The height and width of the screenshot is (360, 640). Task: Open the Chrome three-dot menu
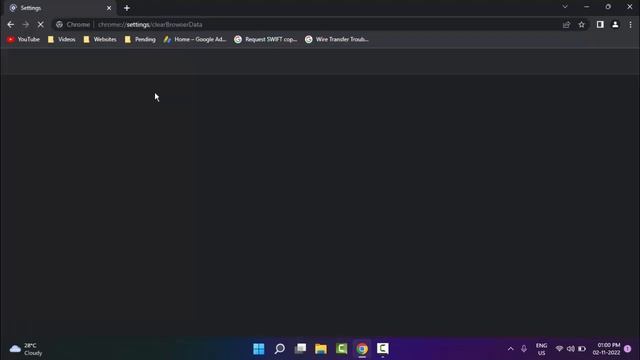tap(630, 24)
